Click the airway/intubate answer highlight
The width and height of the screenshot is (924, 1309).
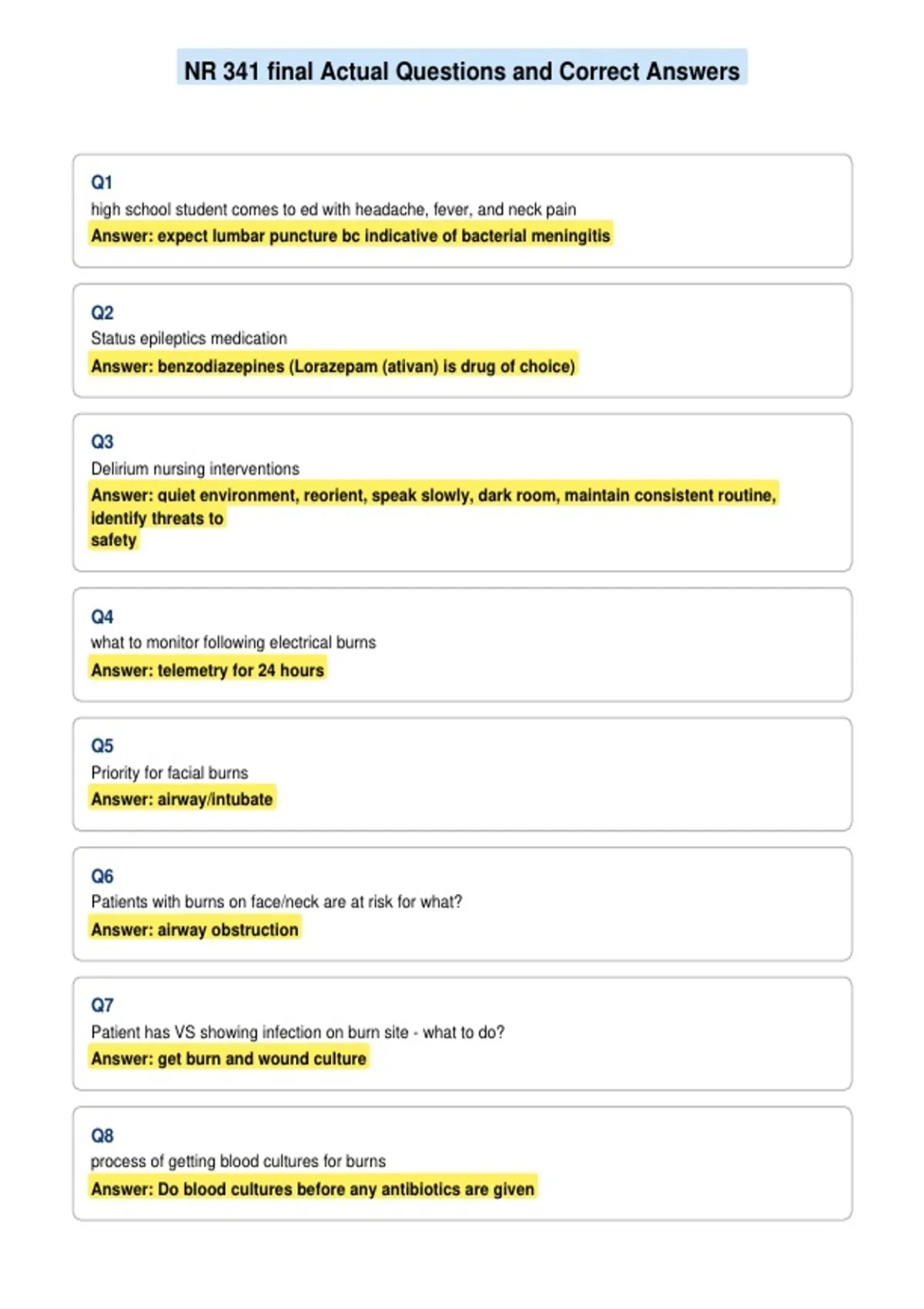pyautogui.click(x=182, y=799)
